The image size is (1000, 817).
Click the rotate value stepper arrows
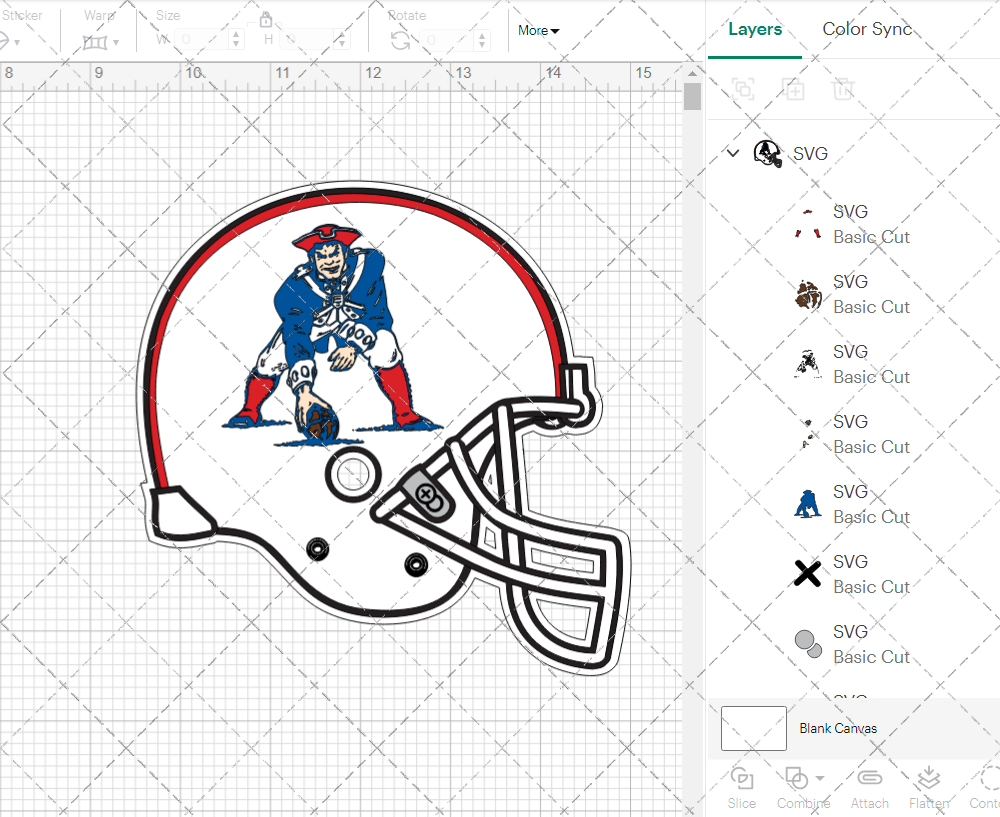click(482, 40)
